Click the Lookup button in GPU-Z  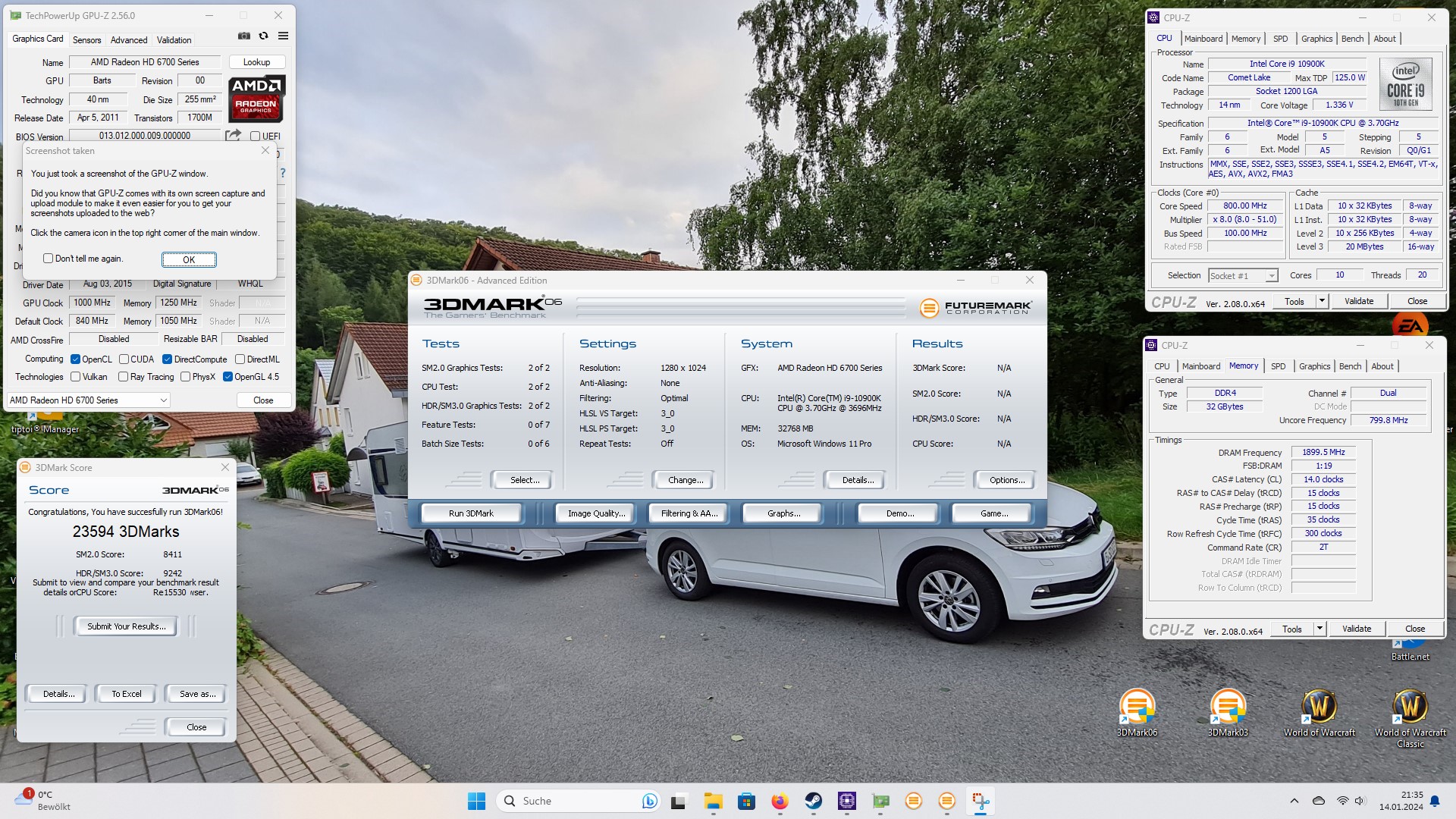pos(256,62)
